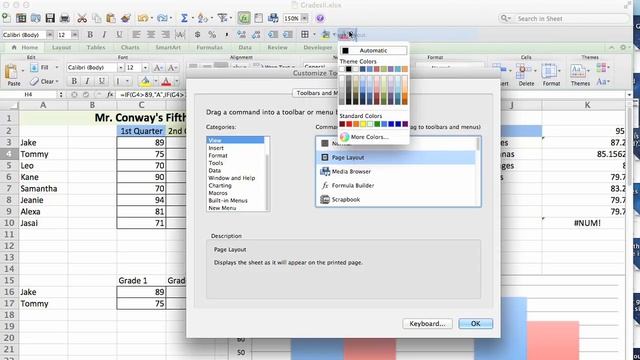Select the dark red standard color swatch

[342, 124]
